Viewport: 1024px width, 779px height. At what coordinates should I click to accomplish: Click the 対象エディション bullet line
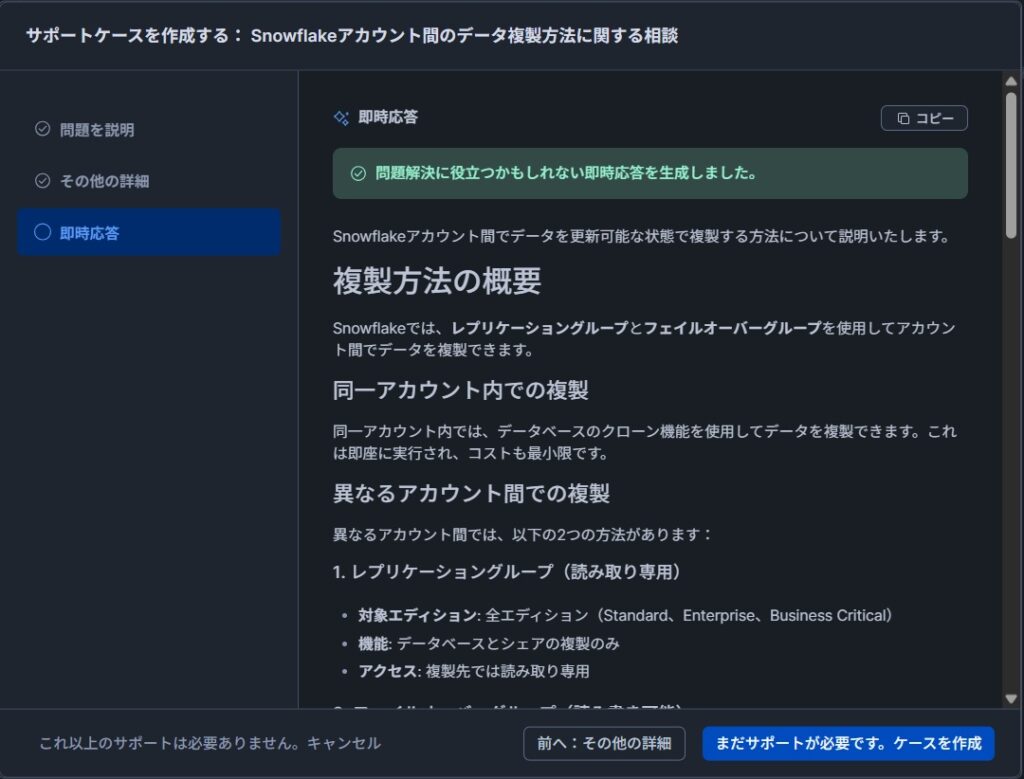pos(625,616)
